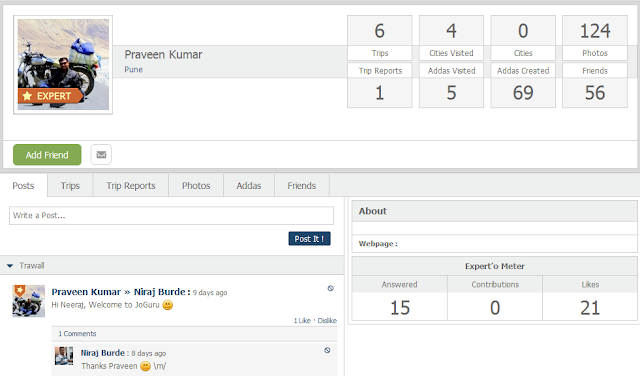This screenshot has width=640, height=376.
Task: Open the envelope message icon button
Action: pyautogui.click(x=101, y=155)
